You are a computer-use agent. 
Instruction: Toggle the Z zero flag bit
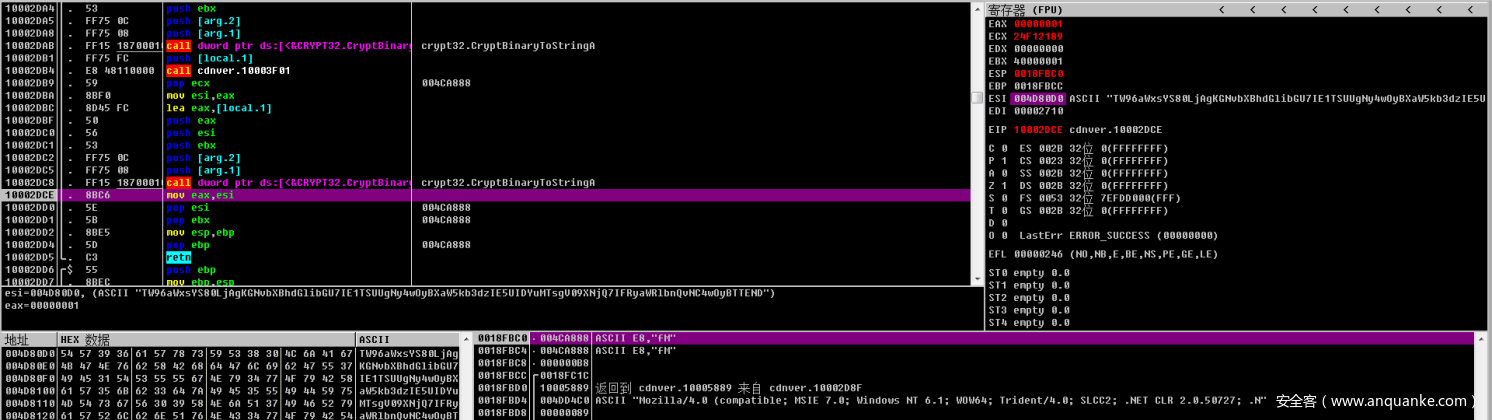click(x=1002, y=185)
